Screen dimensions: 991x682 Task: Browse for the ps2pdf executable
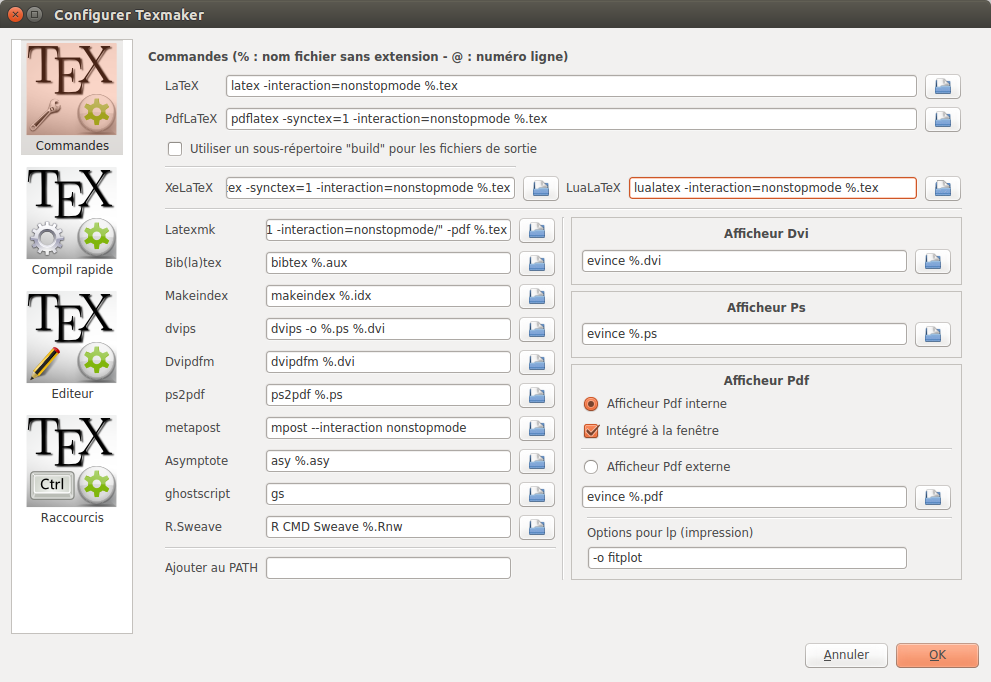tap(537, 396)
